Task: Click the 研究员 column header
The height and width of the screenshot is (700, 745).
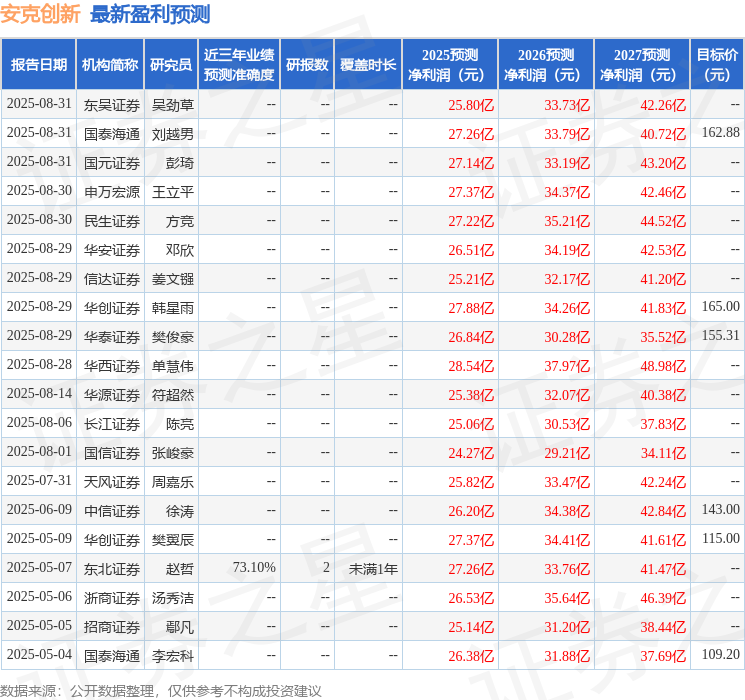Action: pyautogui.click(x=171, y=65)
